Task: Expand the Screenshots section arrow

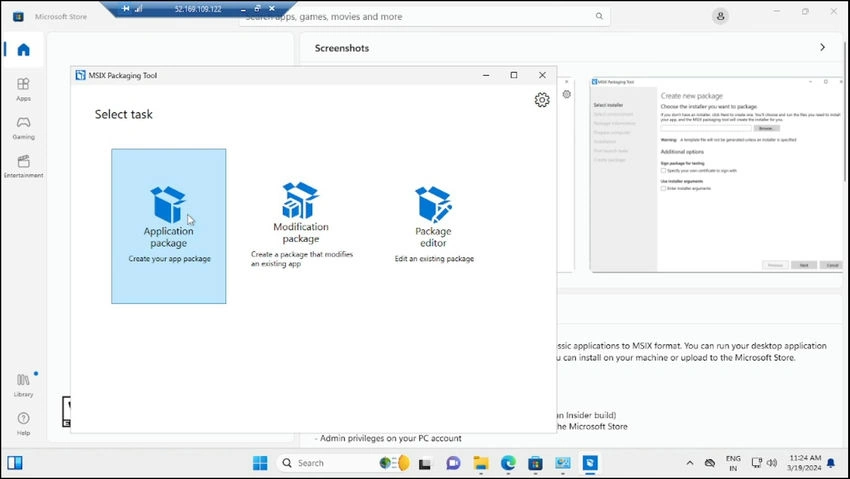Action: (x=822, y=48)
